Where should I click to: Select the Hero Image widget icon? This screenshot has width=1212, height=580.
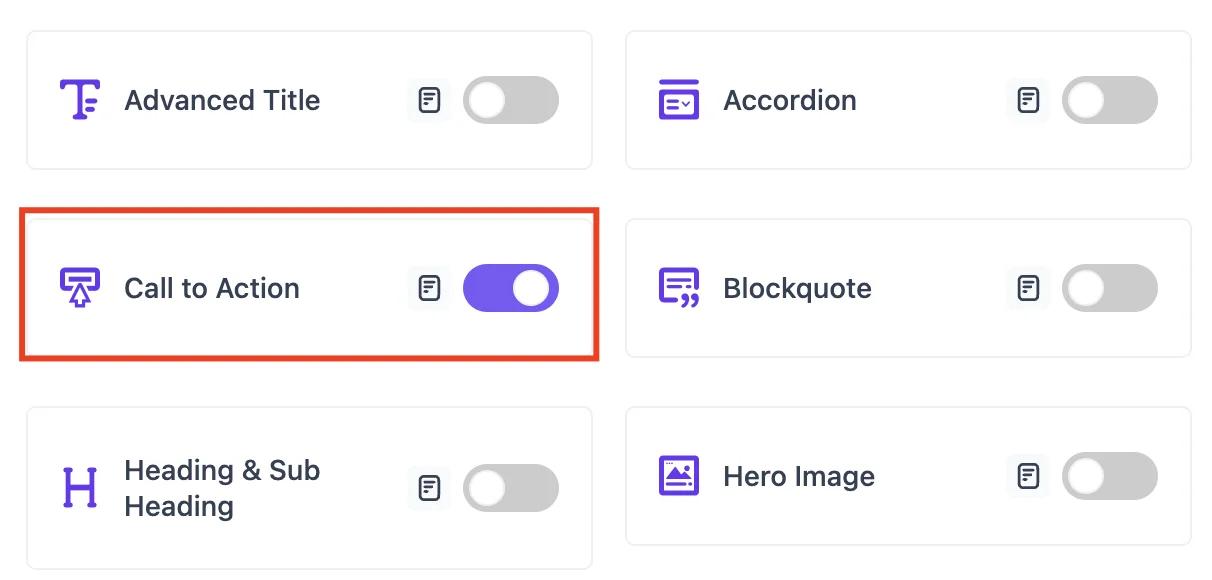pos(679,476)
